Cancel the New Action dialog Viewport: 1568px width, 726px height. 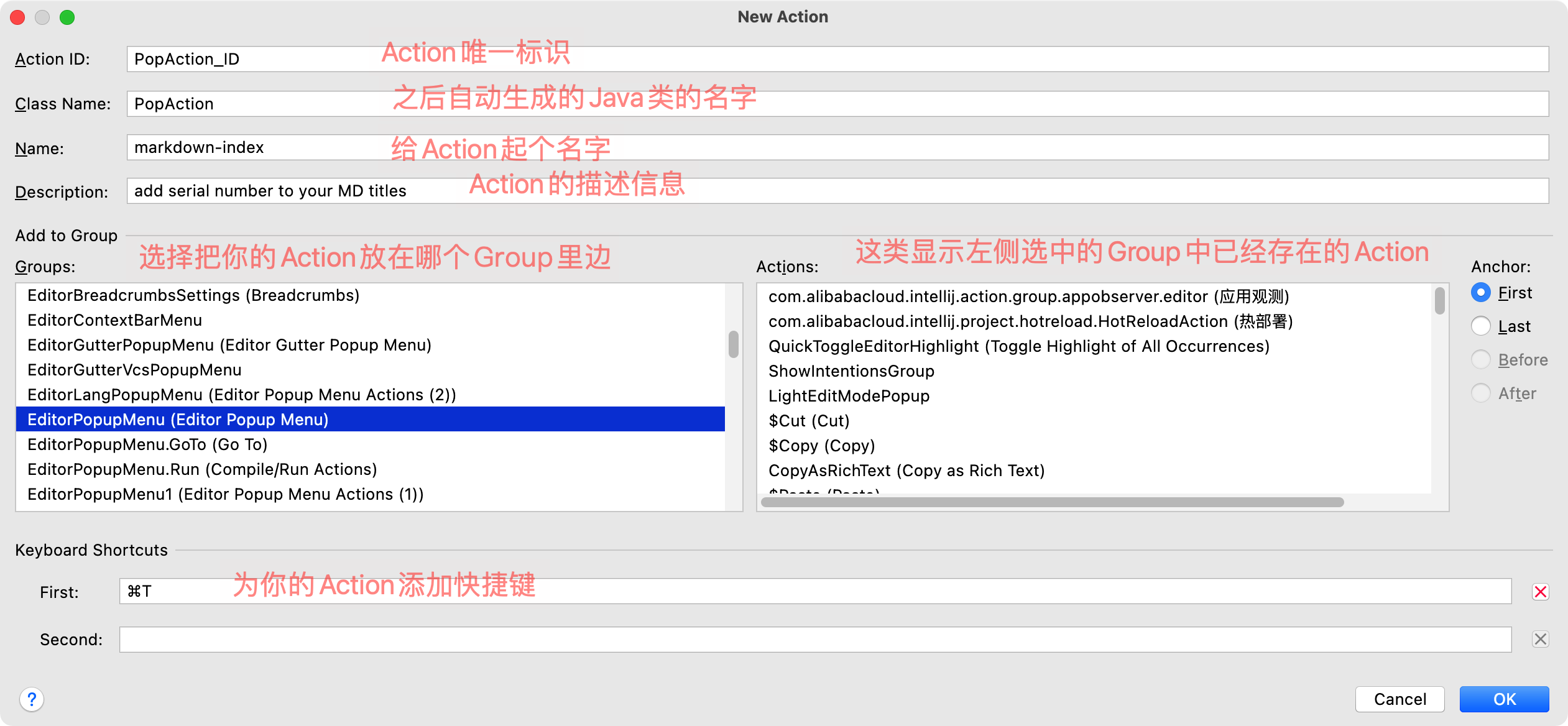tap(1400, 699)
